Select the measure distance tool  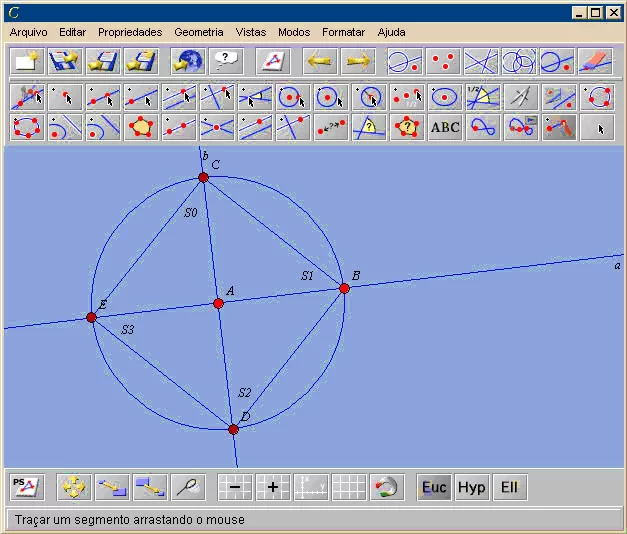click(x=331, y=127)
